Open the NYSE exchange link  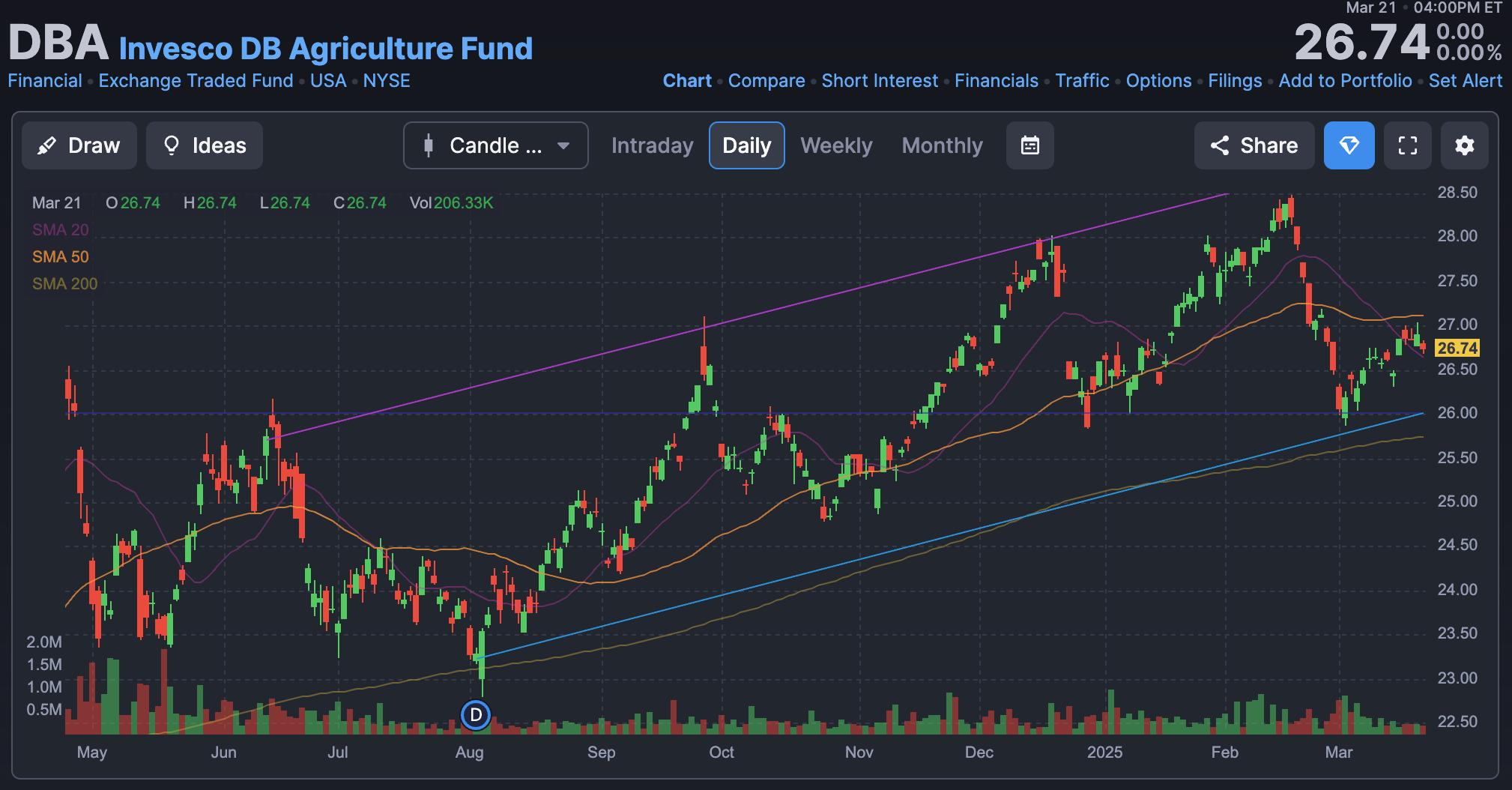[387, 81]
